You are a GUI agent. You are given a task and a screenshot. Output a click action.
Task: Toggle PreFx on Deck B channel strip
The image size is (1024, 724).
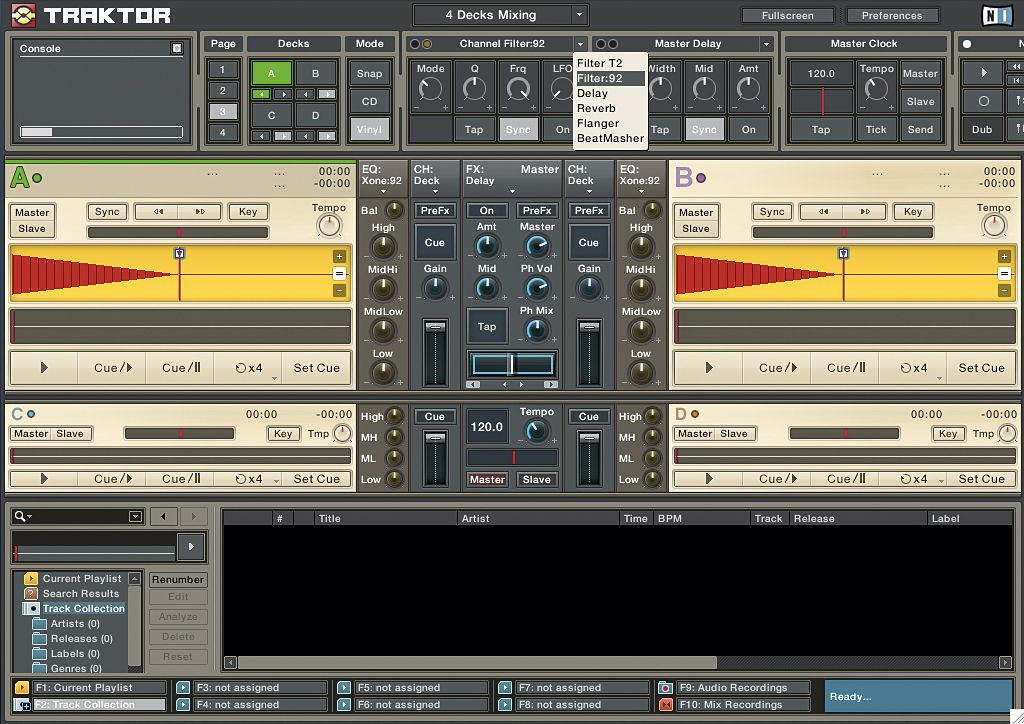588,211
